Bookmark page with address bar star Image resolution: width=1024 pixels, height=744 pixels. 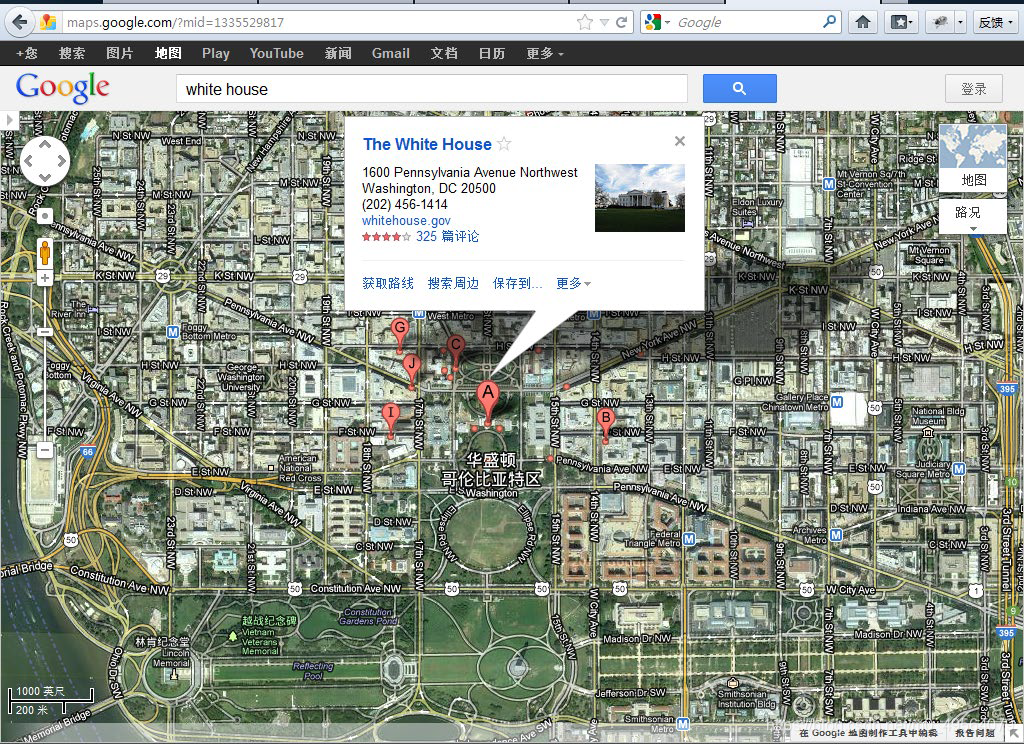point(584,22)
